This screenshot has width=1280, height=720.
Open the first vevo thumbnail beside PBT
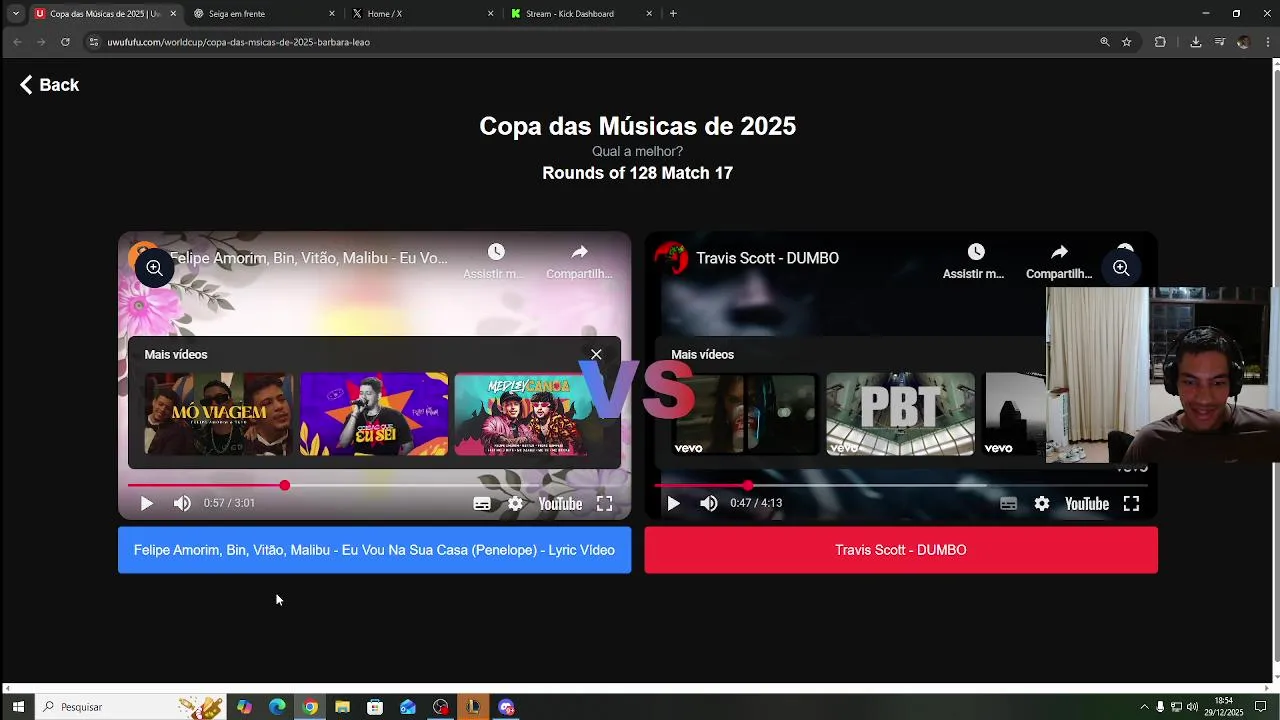(x=745, y=414)
